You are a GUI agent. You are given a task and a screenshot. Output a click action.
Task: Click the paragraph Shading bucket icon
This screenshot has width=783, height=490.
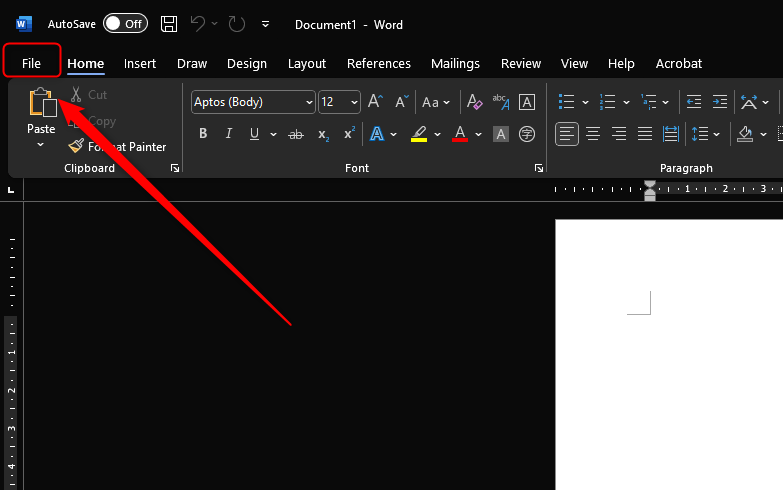(x=745, y=134)
